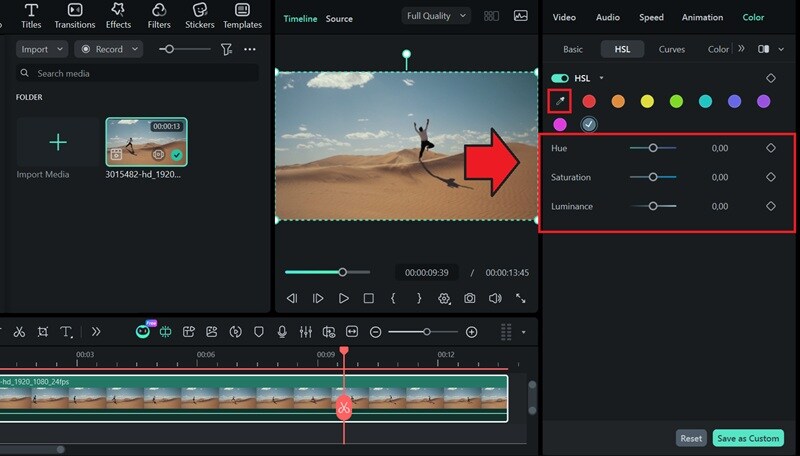Open preview volume speaker control

495,298
